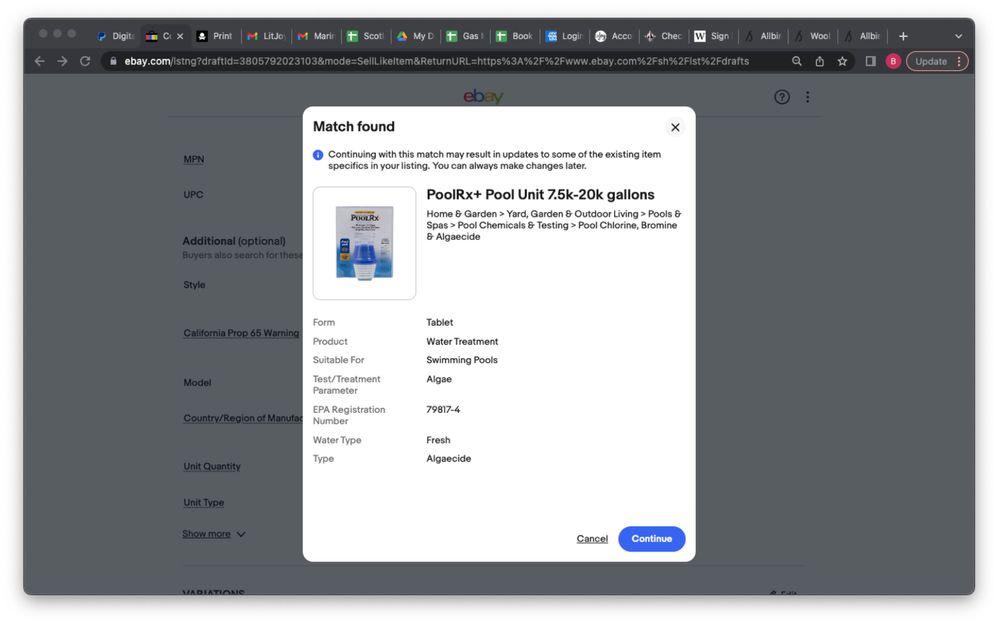Switch to the Book spreadsheet tab
Image resolution: width=998 pixels, height=624 pixels.
514,36
